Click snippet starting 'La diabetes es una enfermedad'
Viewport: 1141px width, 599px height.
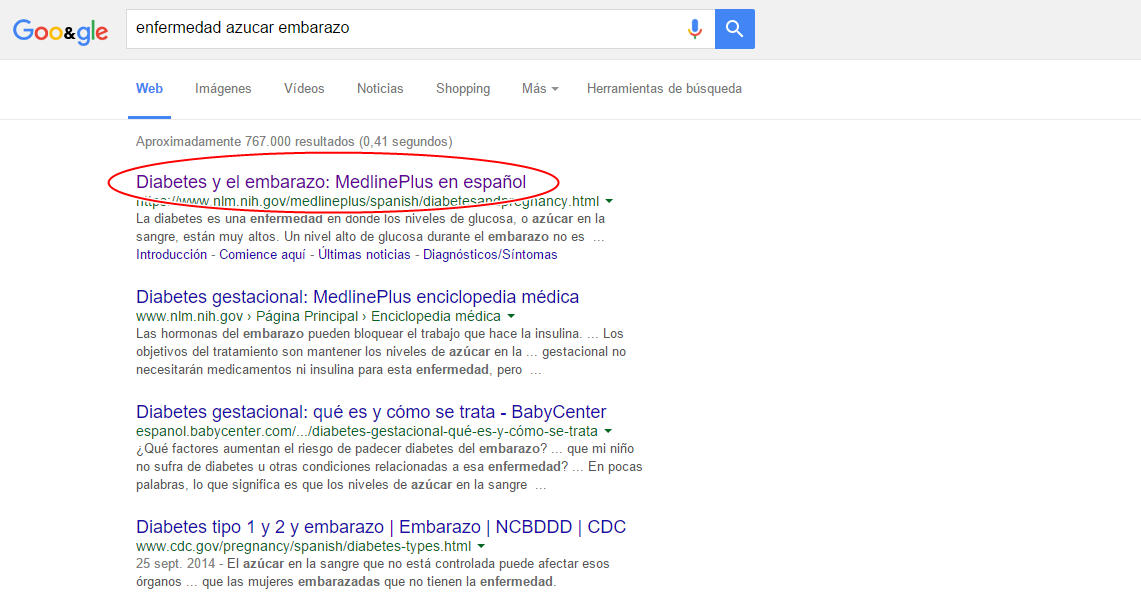[x=370, y=228]
